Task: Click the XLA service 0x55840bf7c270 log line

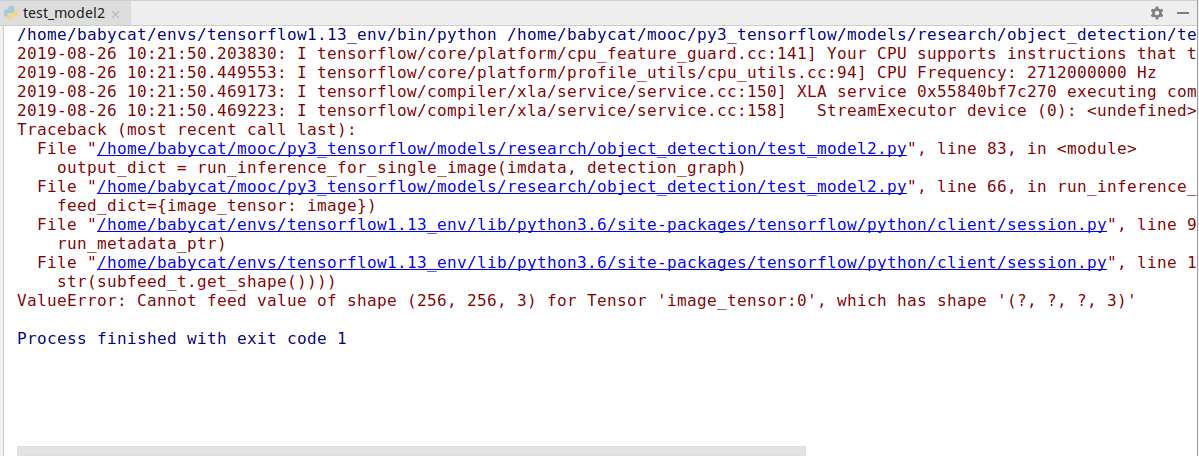Action: (607, 92)
